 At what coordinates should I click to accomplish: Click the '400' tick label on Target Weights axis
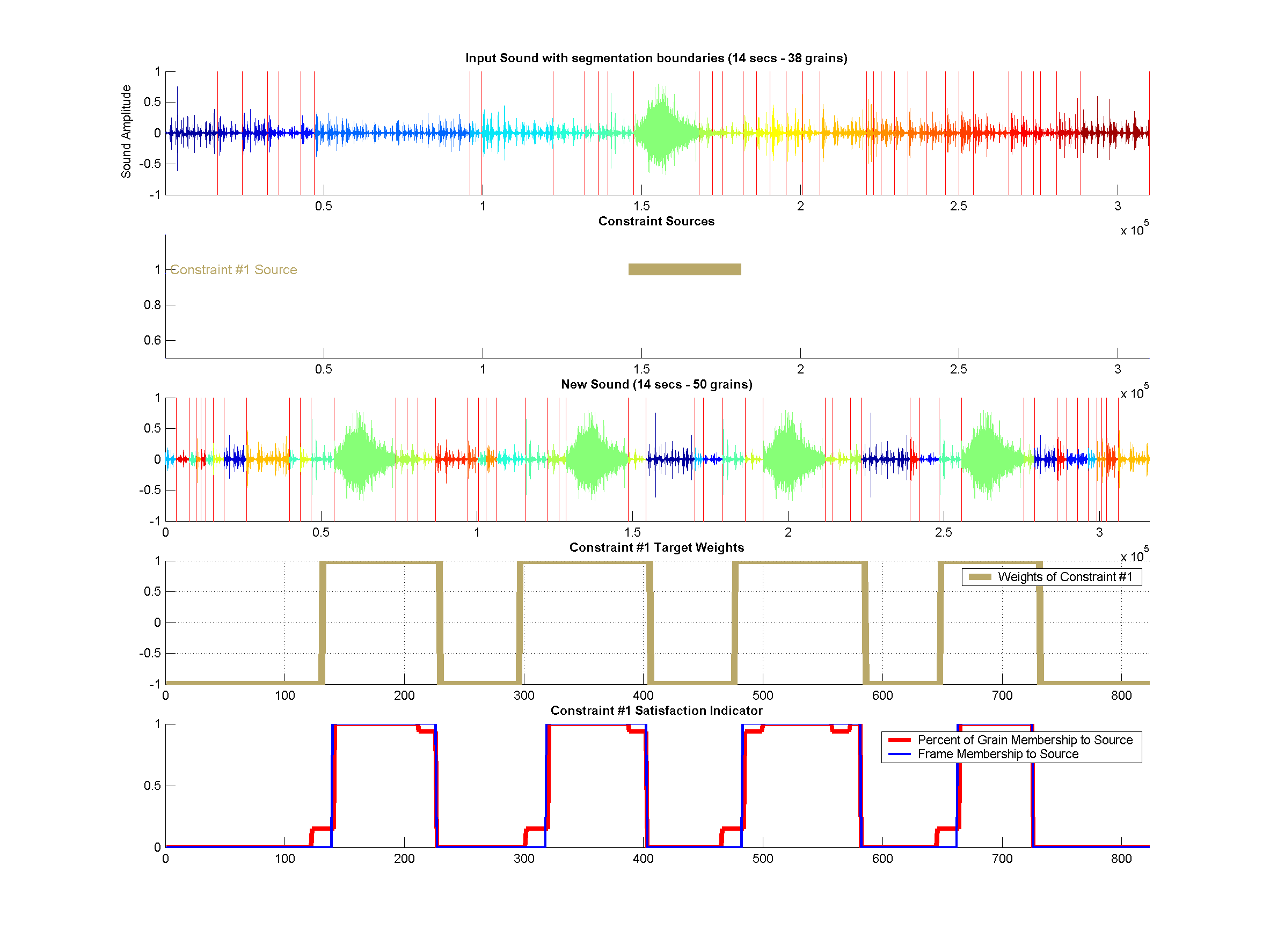(643, 695)
